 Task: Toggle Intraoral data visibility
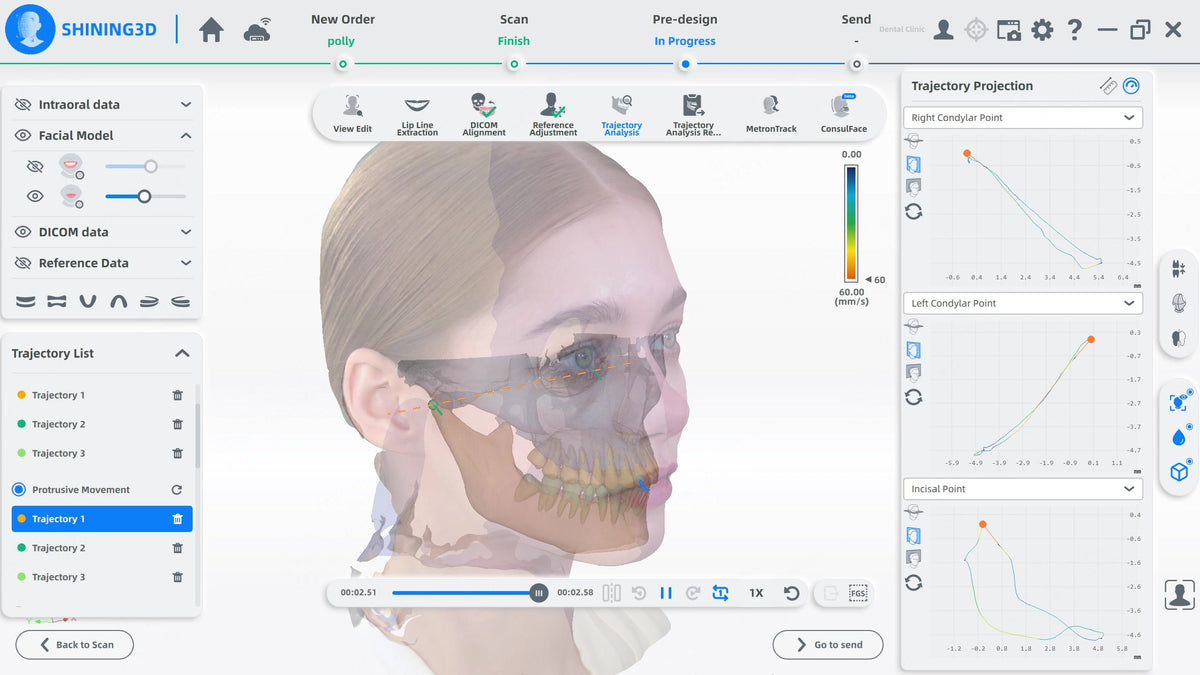click(23, 104)
